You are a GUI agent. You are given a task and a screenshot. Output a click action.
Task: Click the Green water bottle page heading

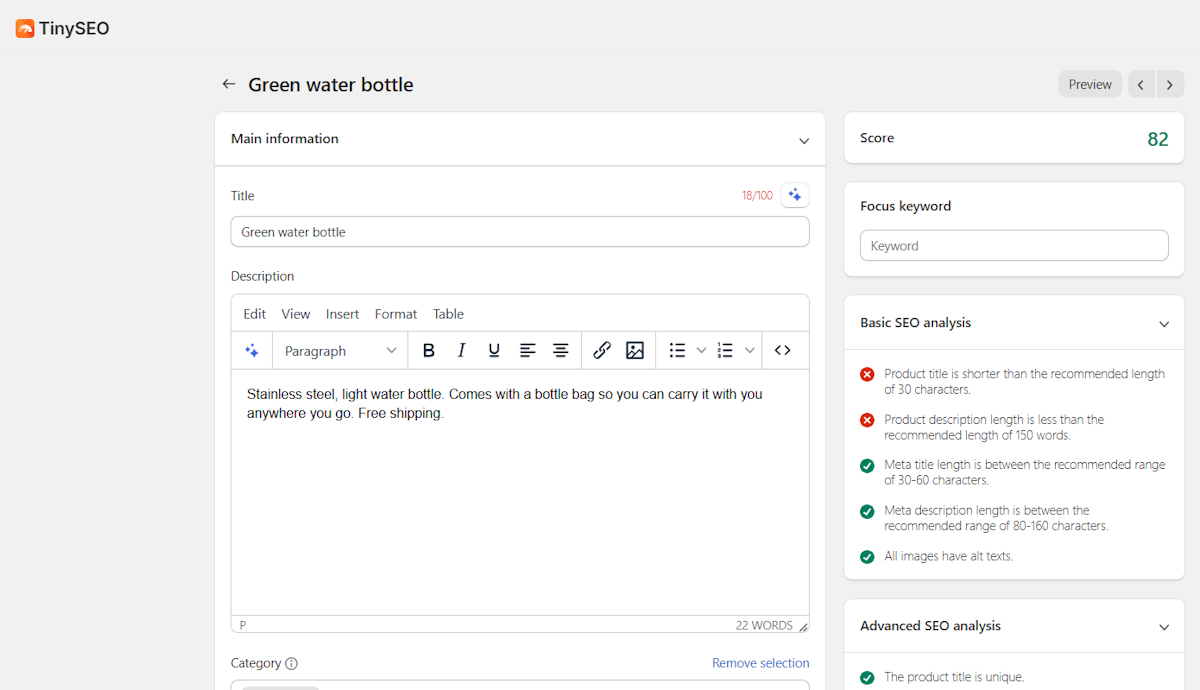tap(331, 85)
